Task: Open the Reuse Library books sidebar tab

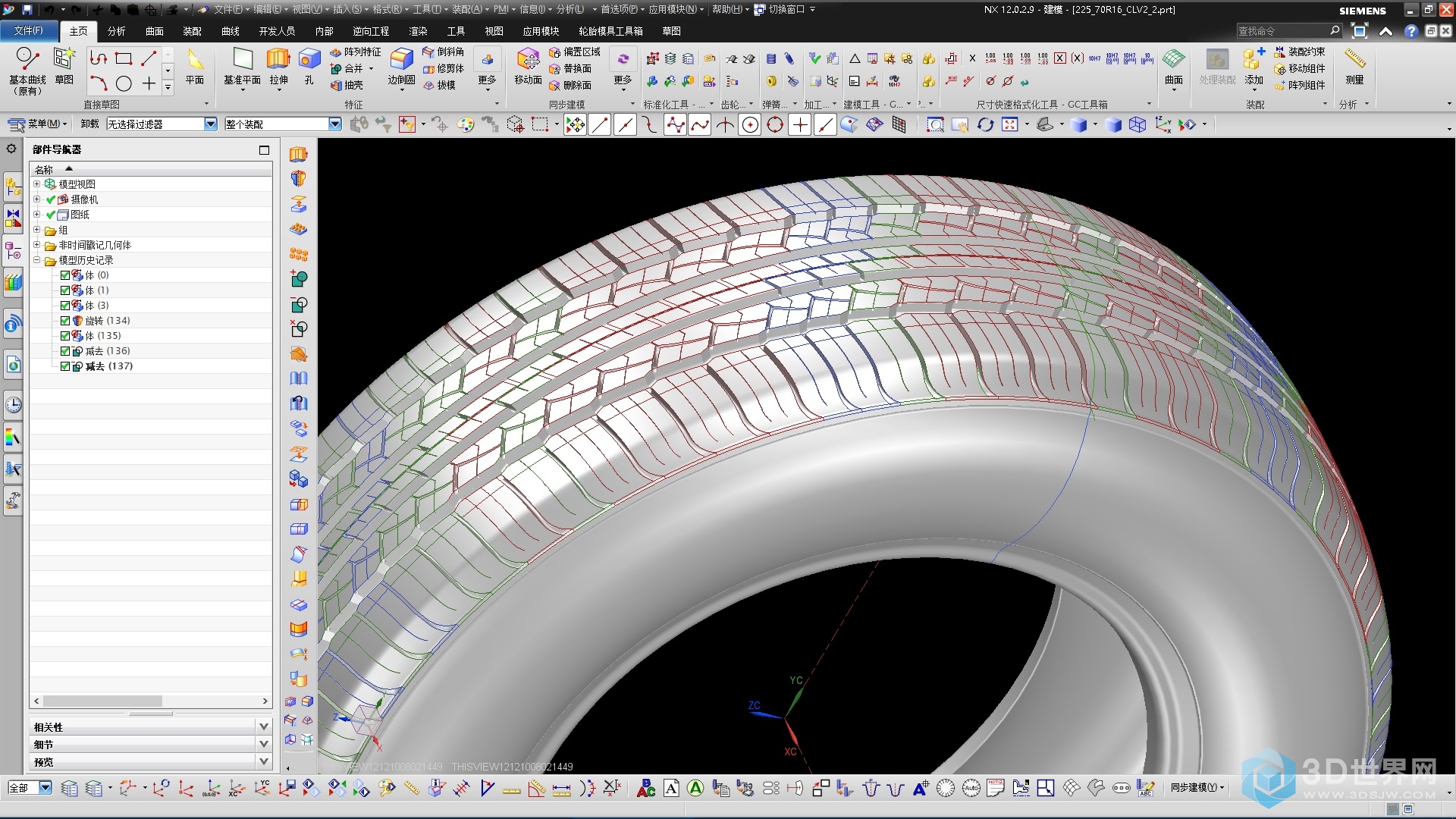Action: pos(13,283)
